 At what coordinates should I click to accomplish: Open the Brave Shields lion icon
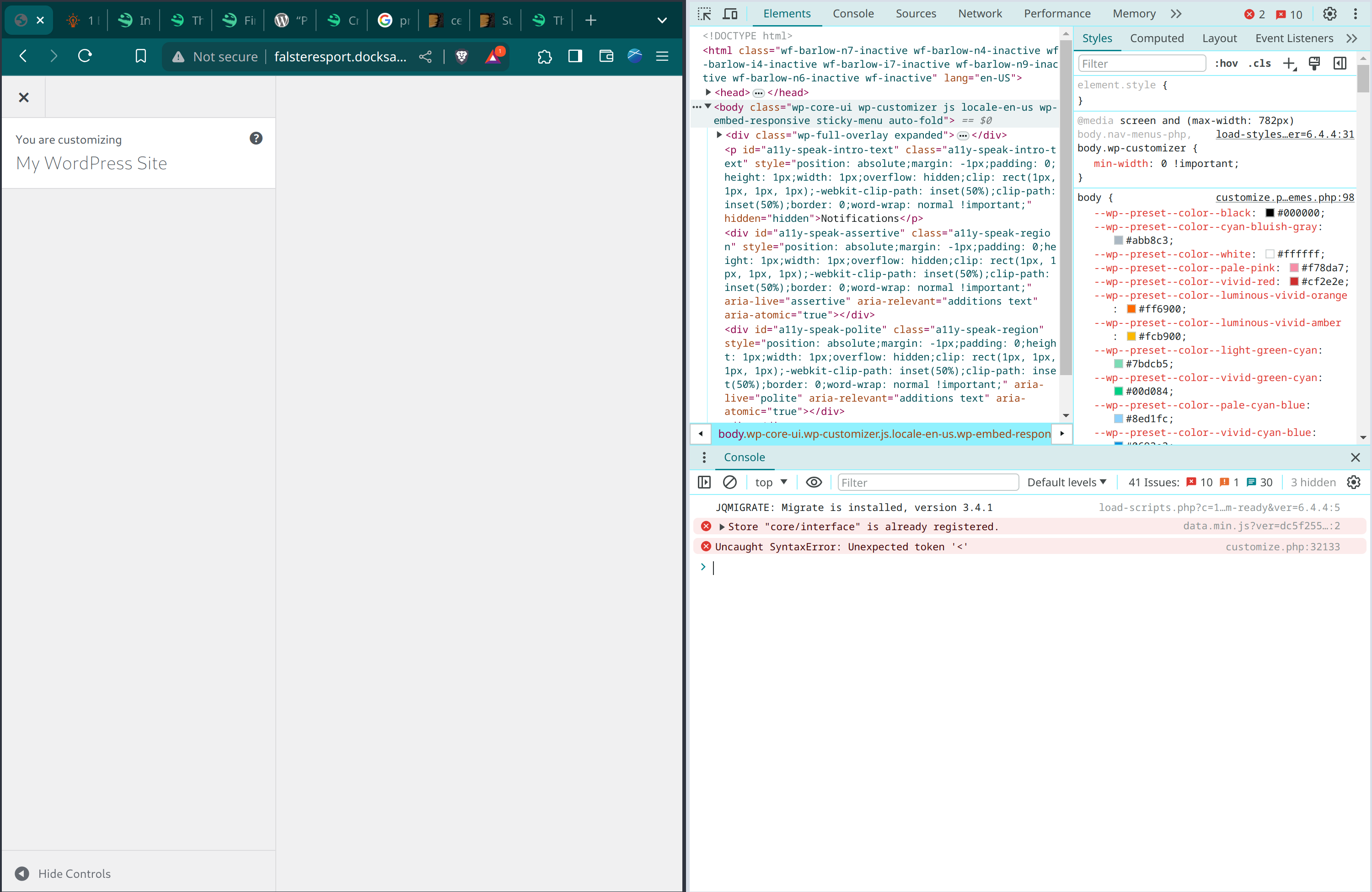(461, 57)
